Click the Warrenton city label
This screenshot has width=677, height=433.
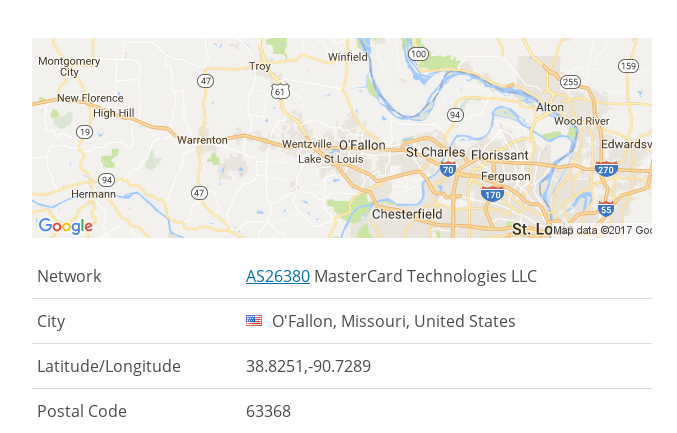202,140
